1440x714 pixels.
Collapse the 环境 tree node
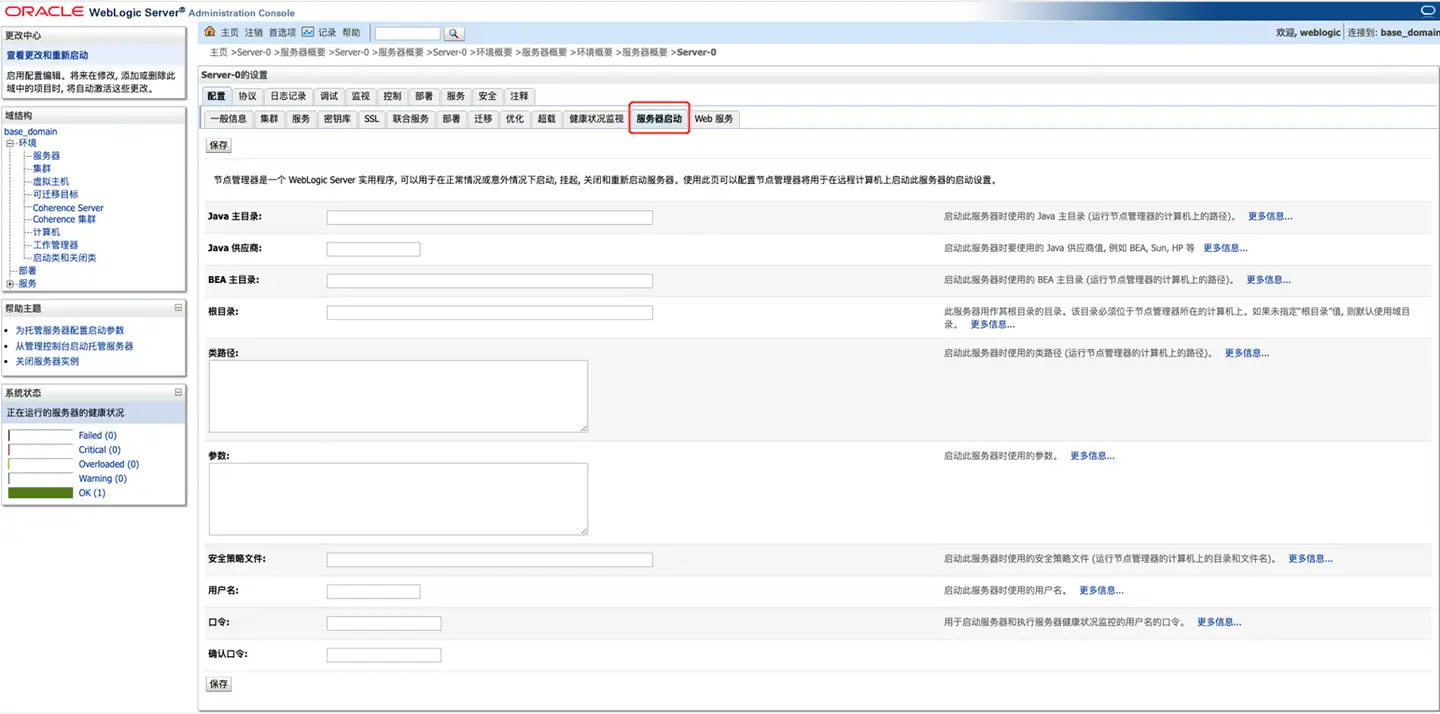coord(10,143)
